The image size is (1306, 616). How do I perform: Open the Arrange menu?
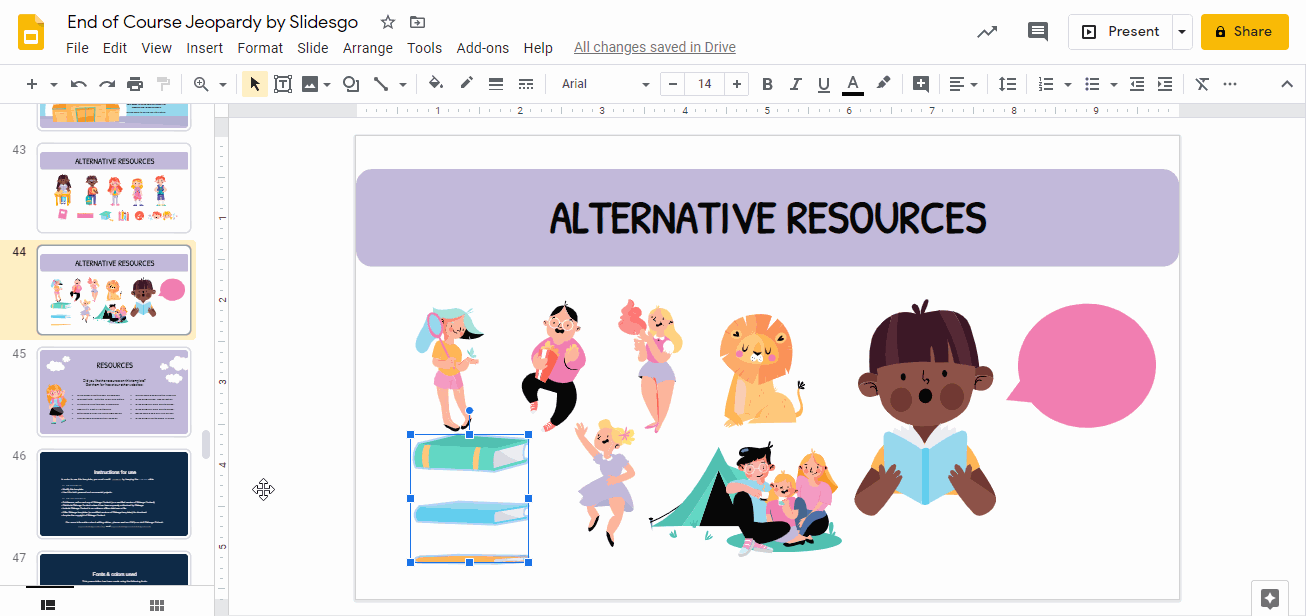(x=368, y=48)
